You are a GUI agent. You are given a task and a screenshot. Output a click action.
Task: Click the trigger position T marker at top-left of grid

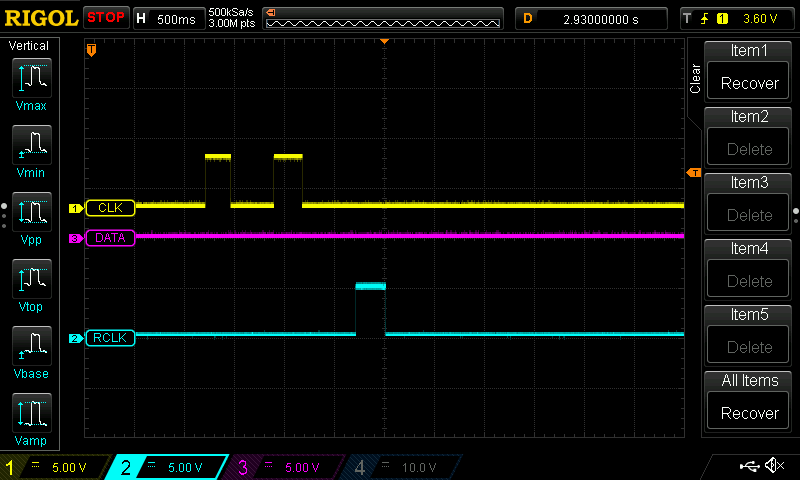[91, 49]
